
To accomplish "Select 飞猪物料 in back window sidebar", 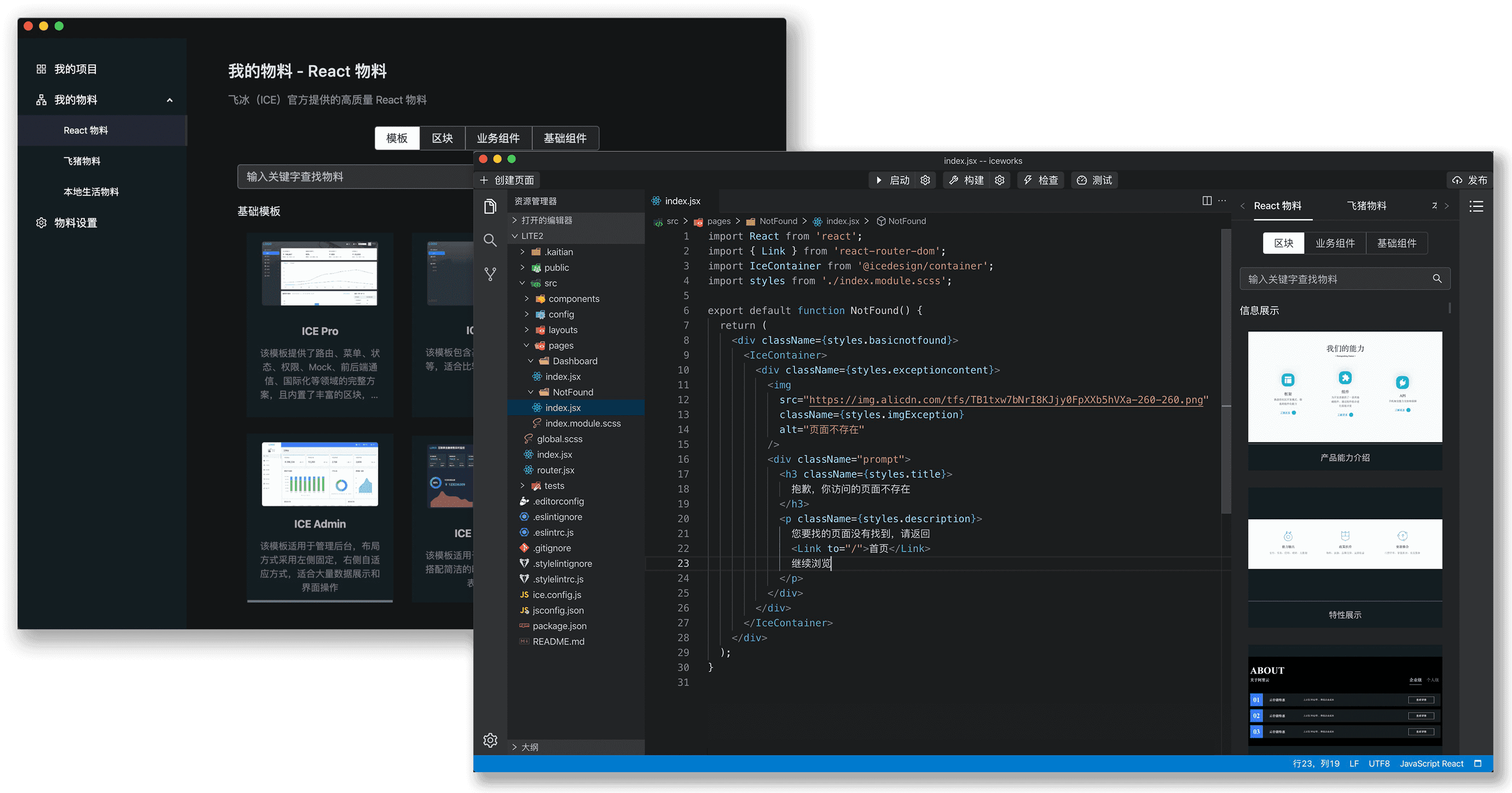I will pos(103,161).
